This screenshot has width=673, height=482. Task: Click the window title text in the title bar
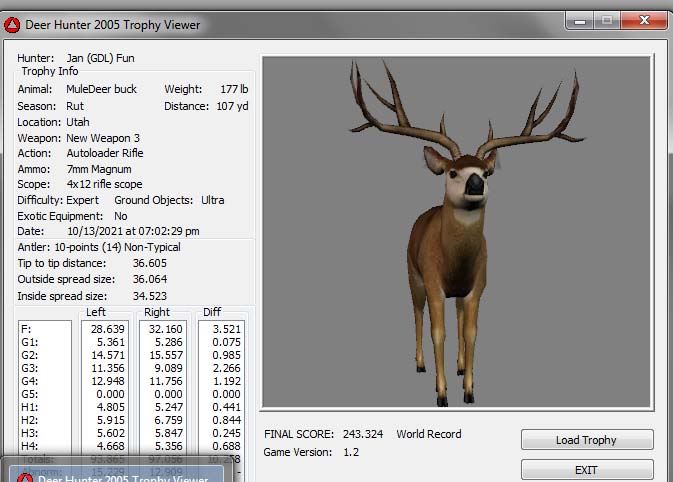click(112, 25)
